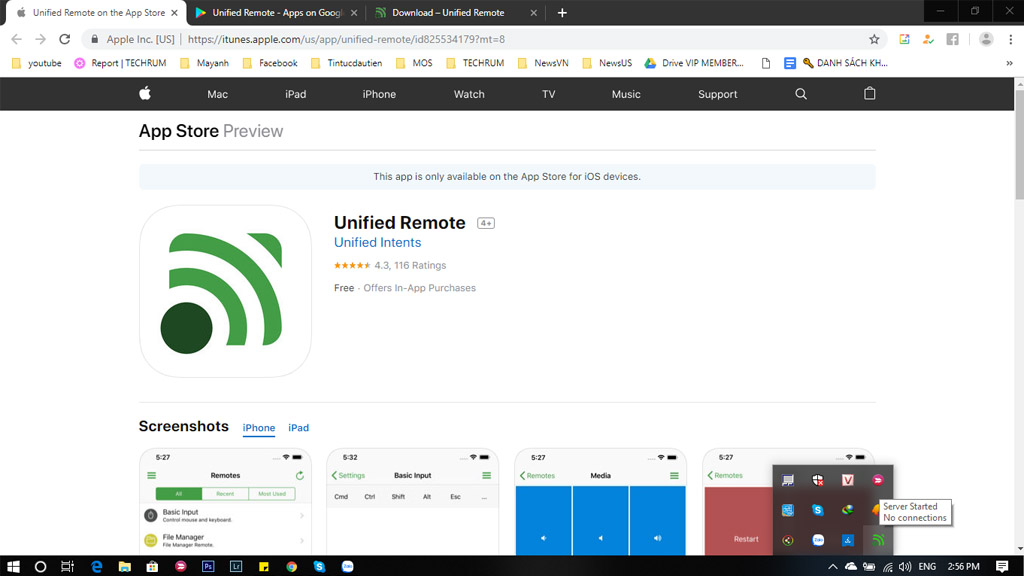Open the Report | TECHRUM bookmark
The width and height of the screenshot is (1024, 576).
[x=121, y=63]
